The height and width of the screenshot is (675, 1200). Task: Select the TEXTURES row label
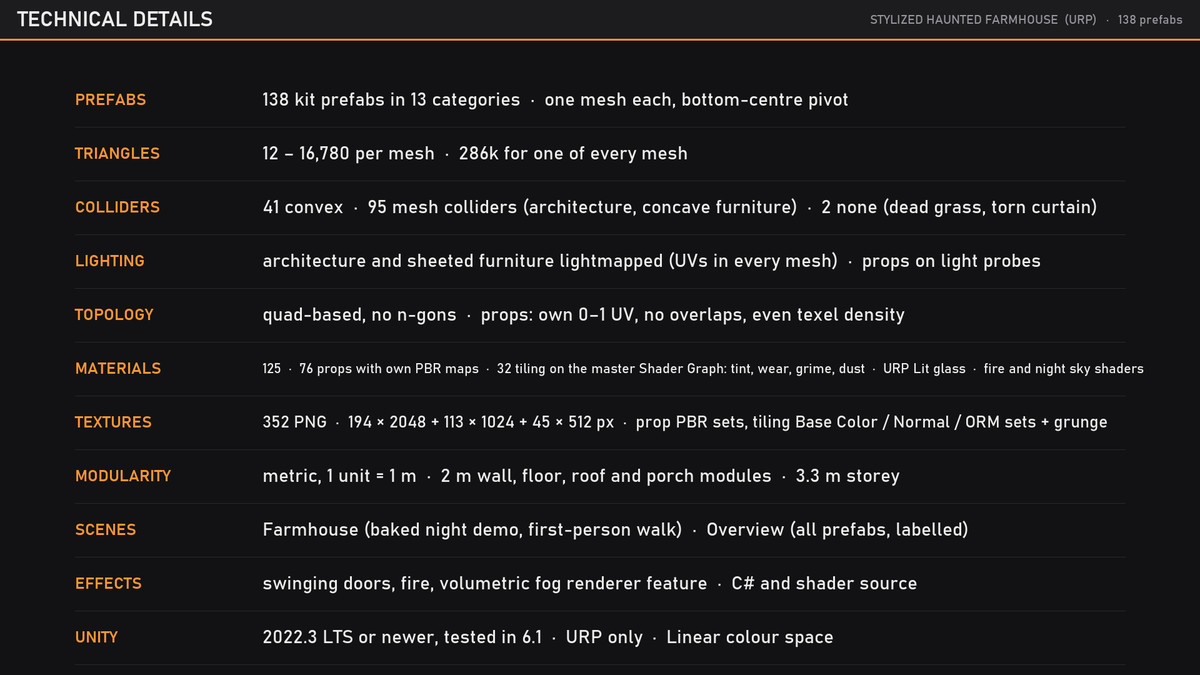(x=113, y=422)
